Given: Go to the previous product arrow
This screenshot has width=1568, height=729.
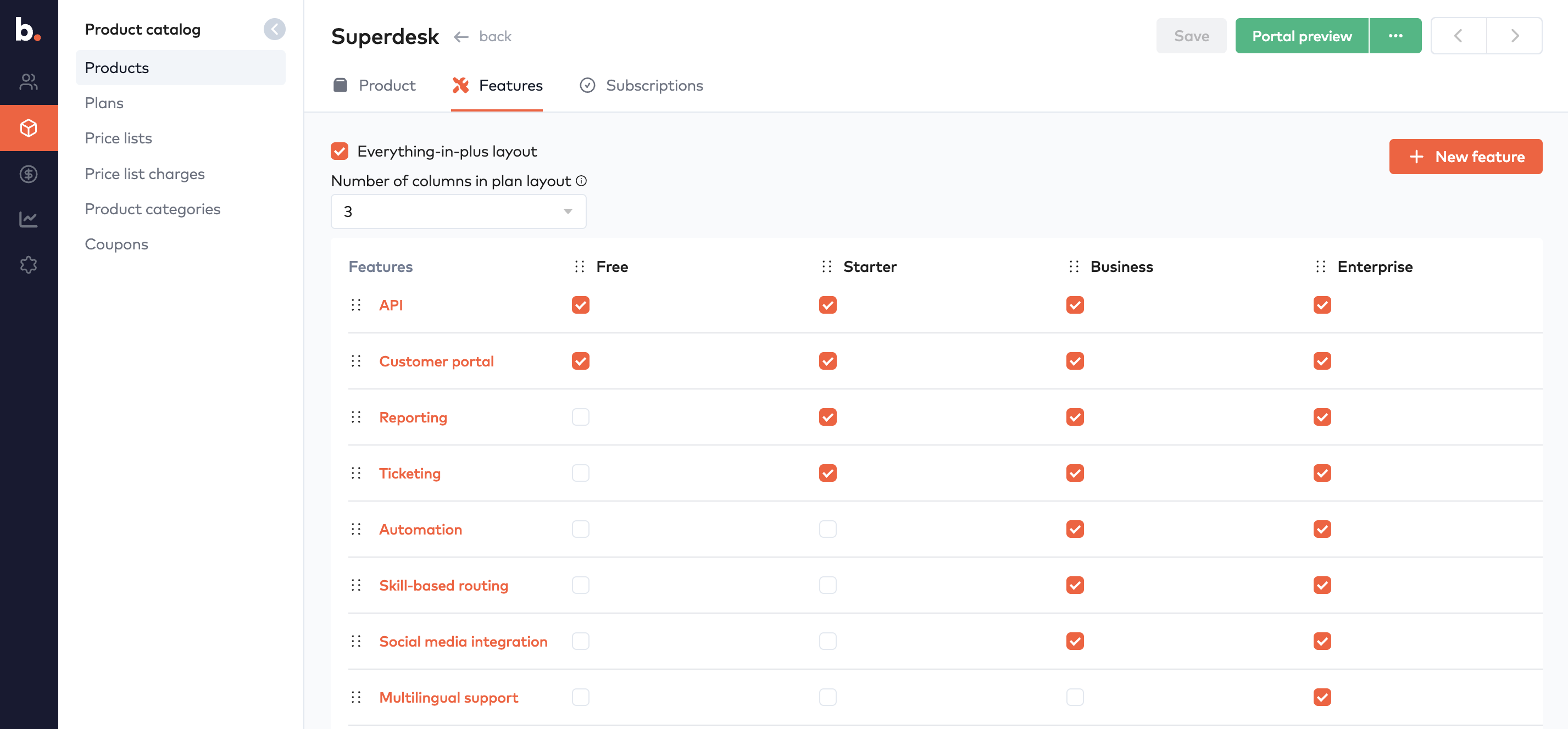Looking at the screenshot, I should coord(1459,36).
